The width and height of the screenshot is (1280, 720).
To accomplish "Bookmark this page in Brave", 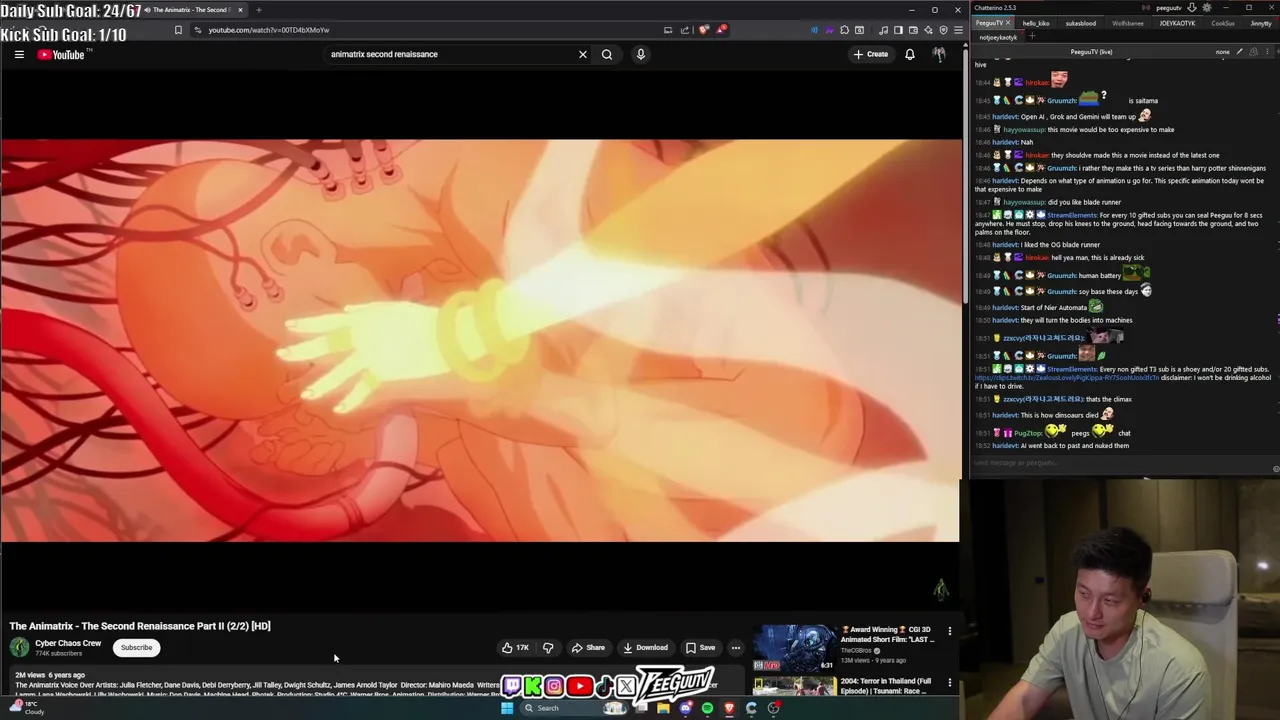I will point(178,30).
